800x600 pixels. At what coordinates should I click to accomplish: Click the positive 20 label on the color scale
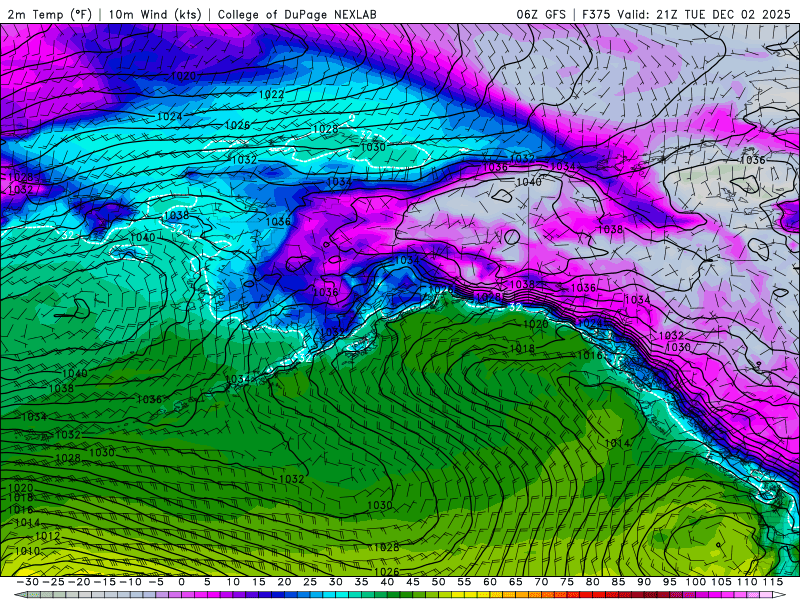pyautogui.click(x=284, y=582)
